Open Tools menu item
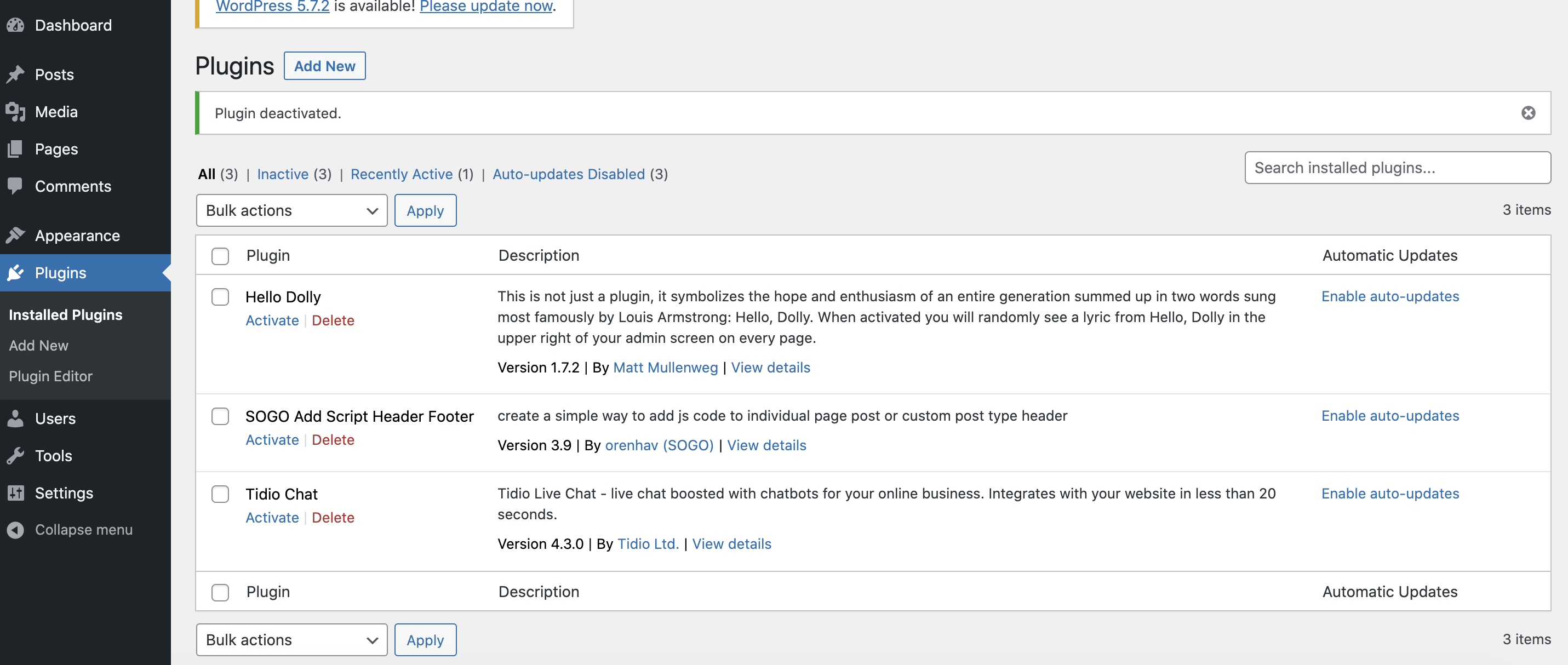The height and width of the screenshot is (665, 1568). click(85, 456)
